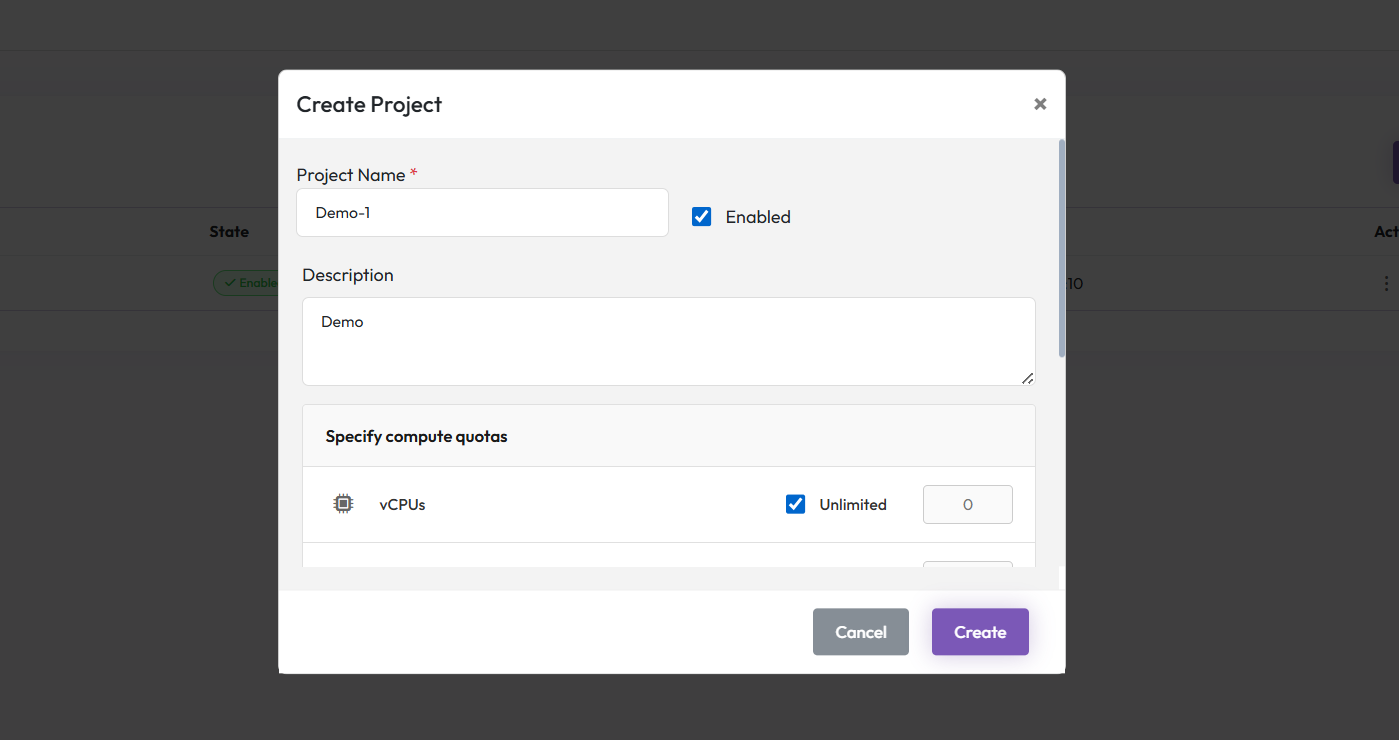Click inside the Description text area
1399x740 pixels.
pyautogui.click(x=668, y=341)
